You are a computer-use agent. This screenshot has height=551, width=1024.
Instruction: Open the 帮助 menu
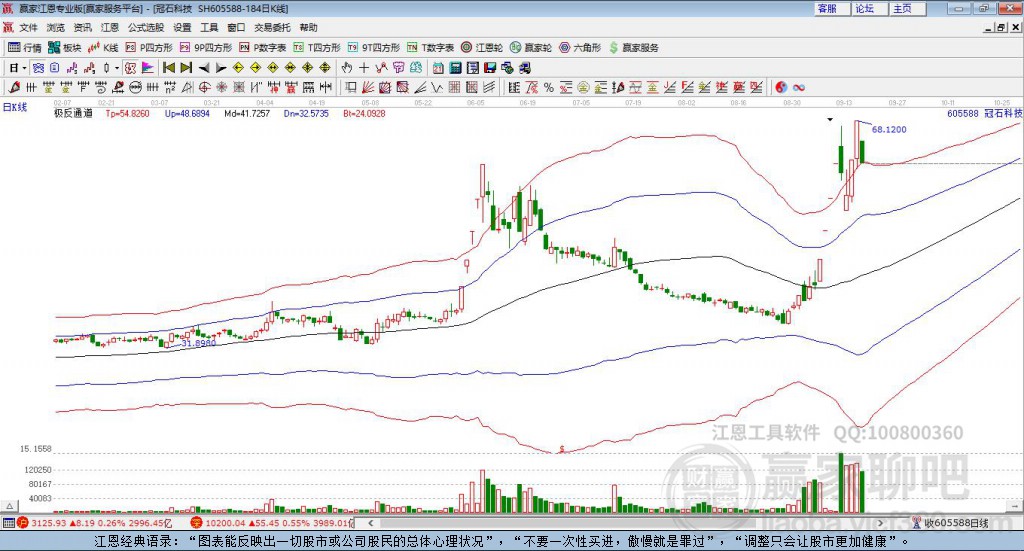pos(308,27)
